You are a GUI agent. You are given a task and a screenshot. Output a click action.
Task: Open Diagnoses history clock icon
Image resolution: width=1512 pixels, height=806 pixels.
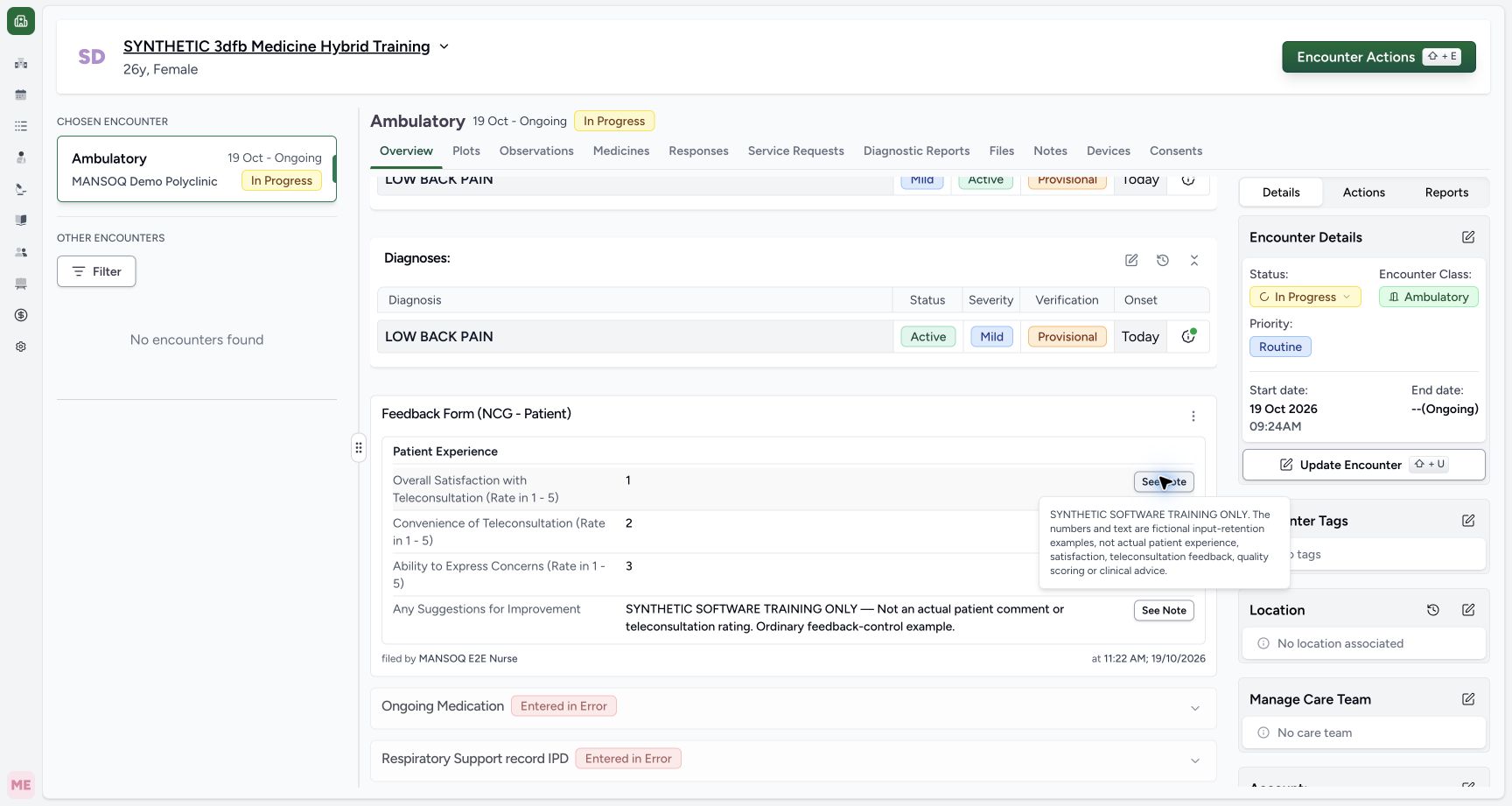tap(1162, 260)
